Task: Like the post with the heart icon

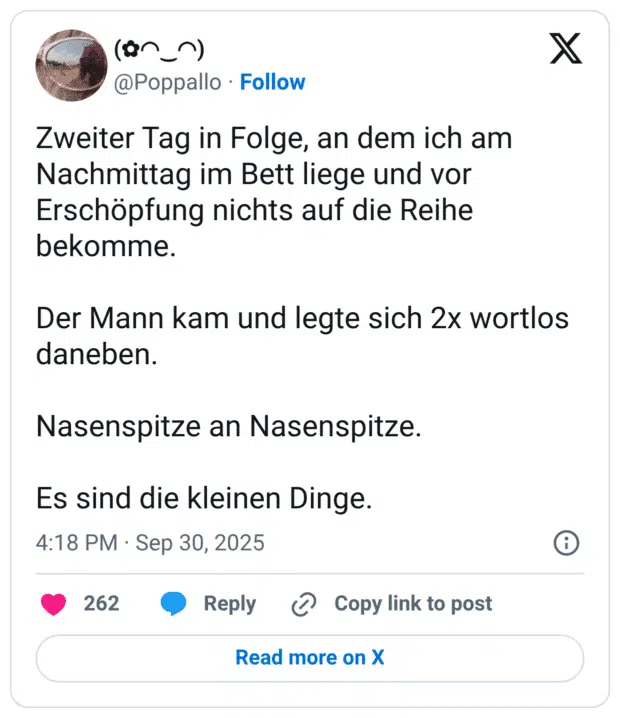Action: (x=54, y=603)
